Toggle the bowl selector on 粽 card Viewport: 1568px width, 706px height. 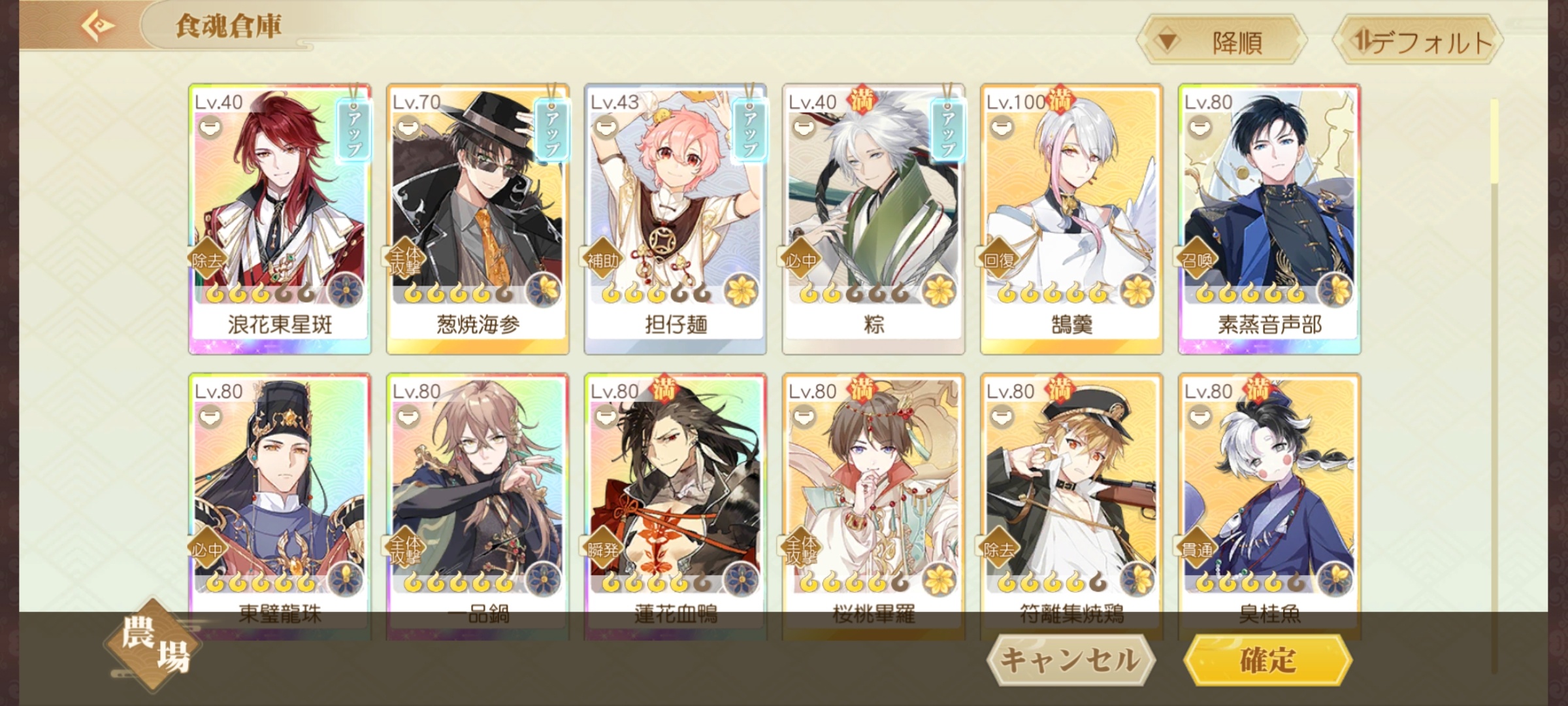pos(804,127)
